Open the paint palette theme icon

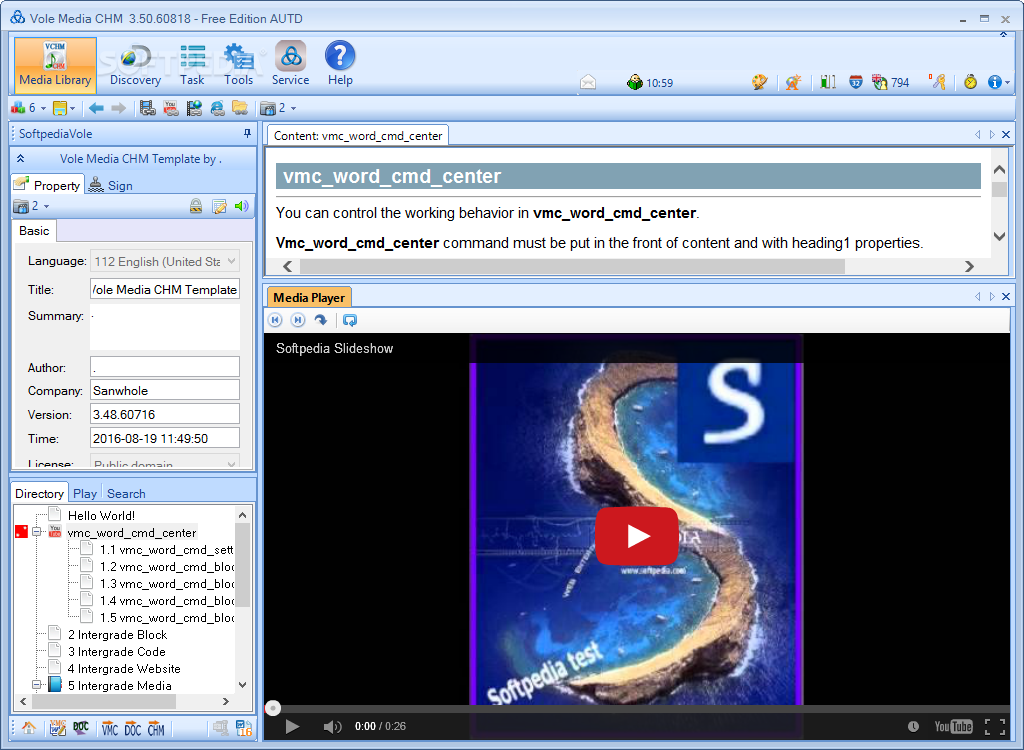click(759, 82)
